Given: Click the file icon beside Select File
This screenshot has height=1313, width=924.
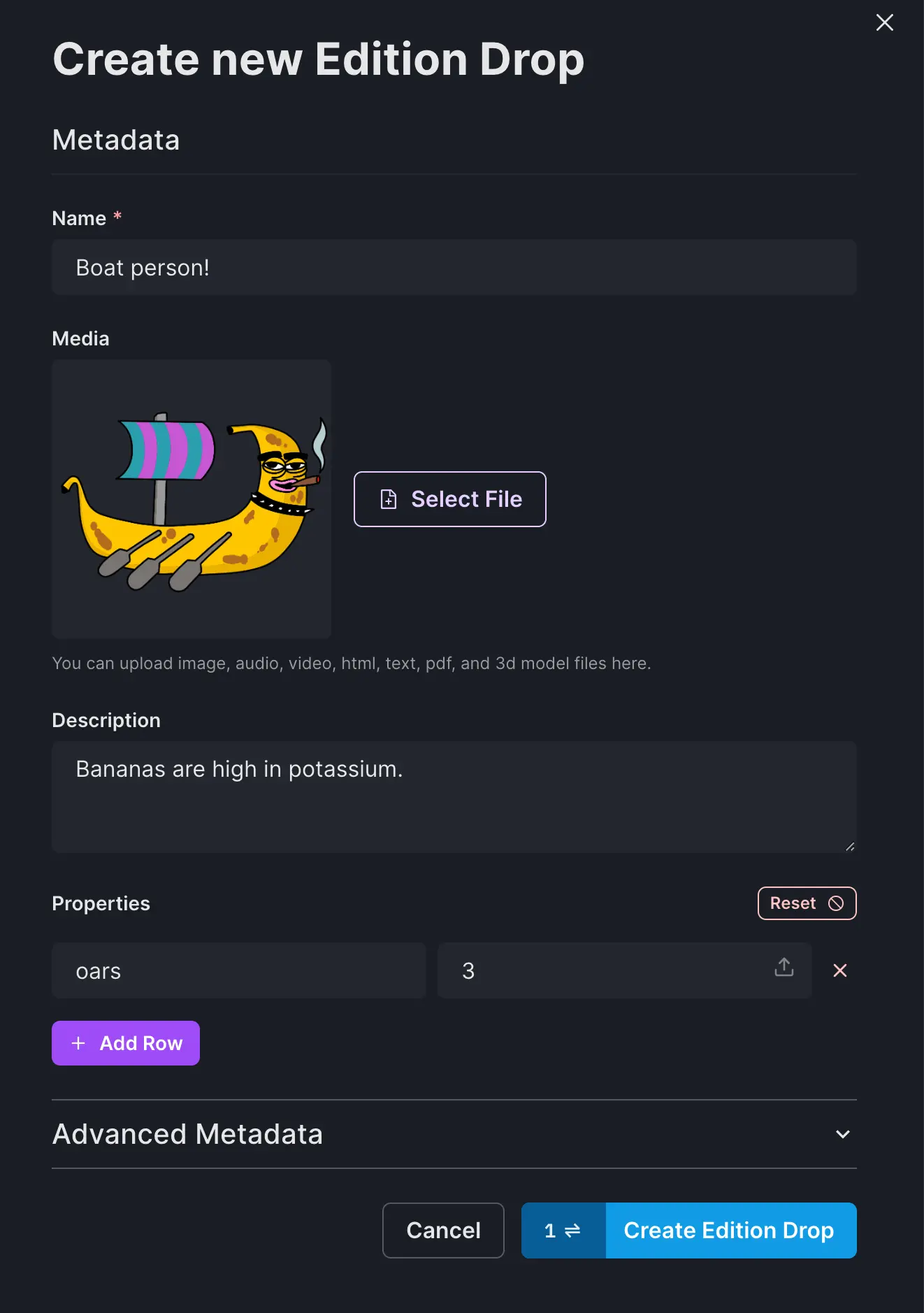Looking at the screenshot, I should point(389,499).
